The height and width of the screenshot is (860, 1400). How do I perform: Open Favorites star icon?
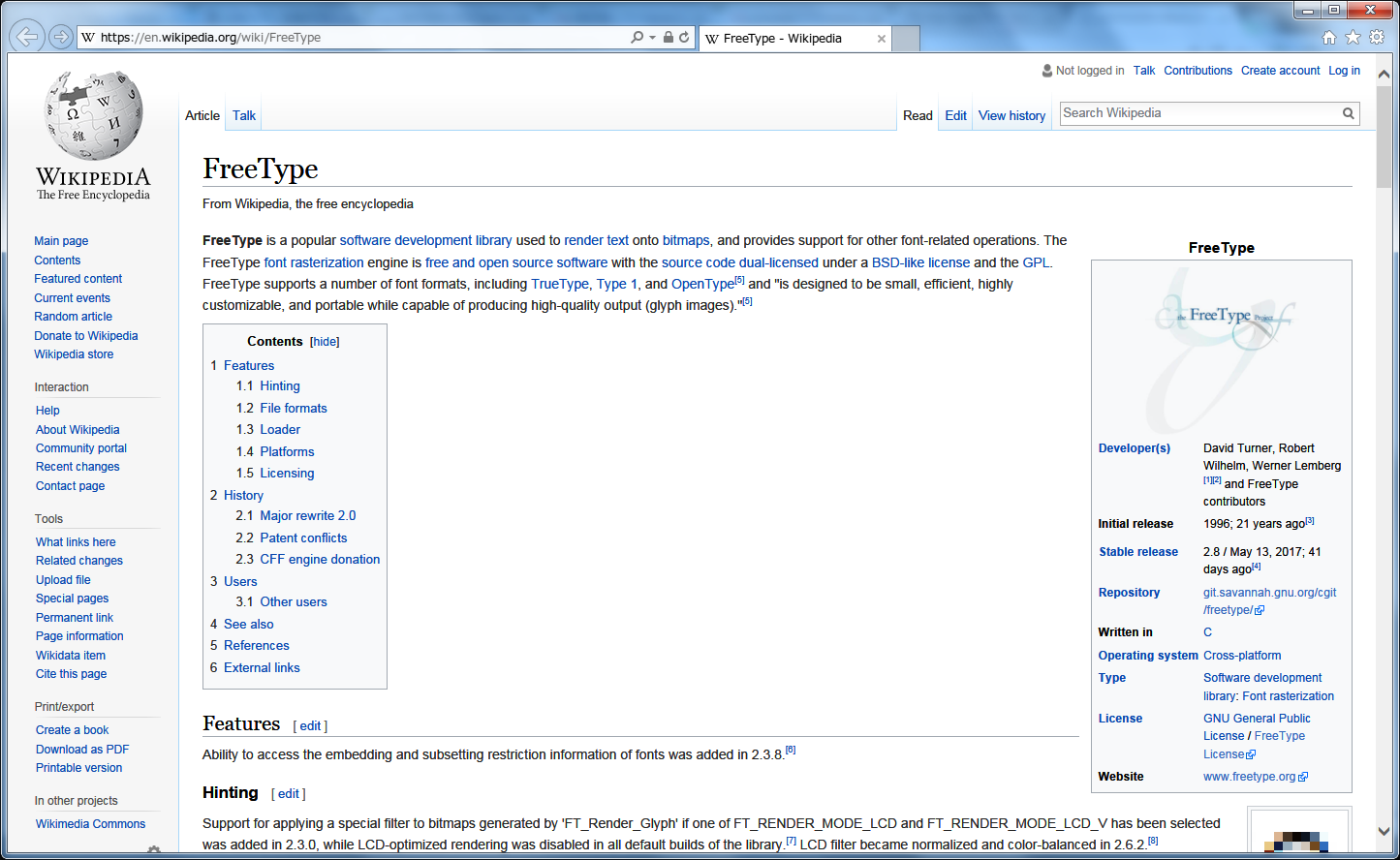1353,37
